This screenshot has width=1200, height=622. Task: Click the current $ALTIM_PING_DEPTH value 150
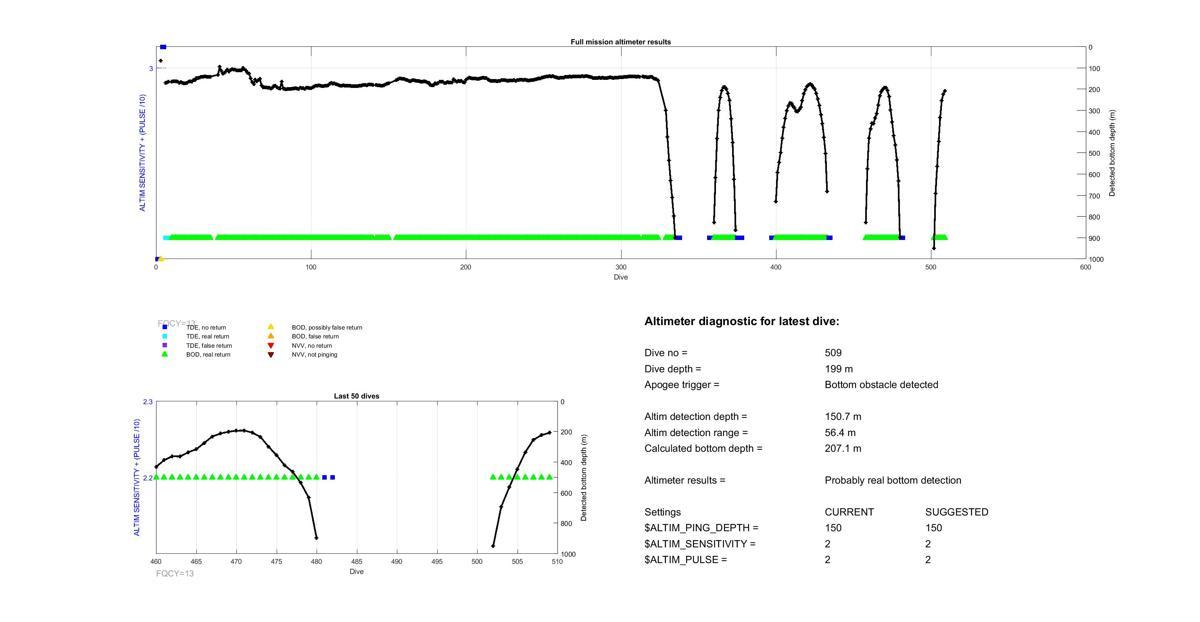tap(833, 528)
